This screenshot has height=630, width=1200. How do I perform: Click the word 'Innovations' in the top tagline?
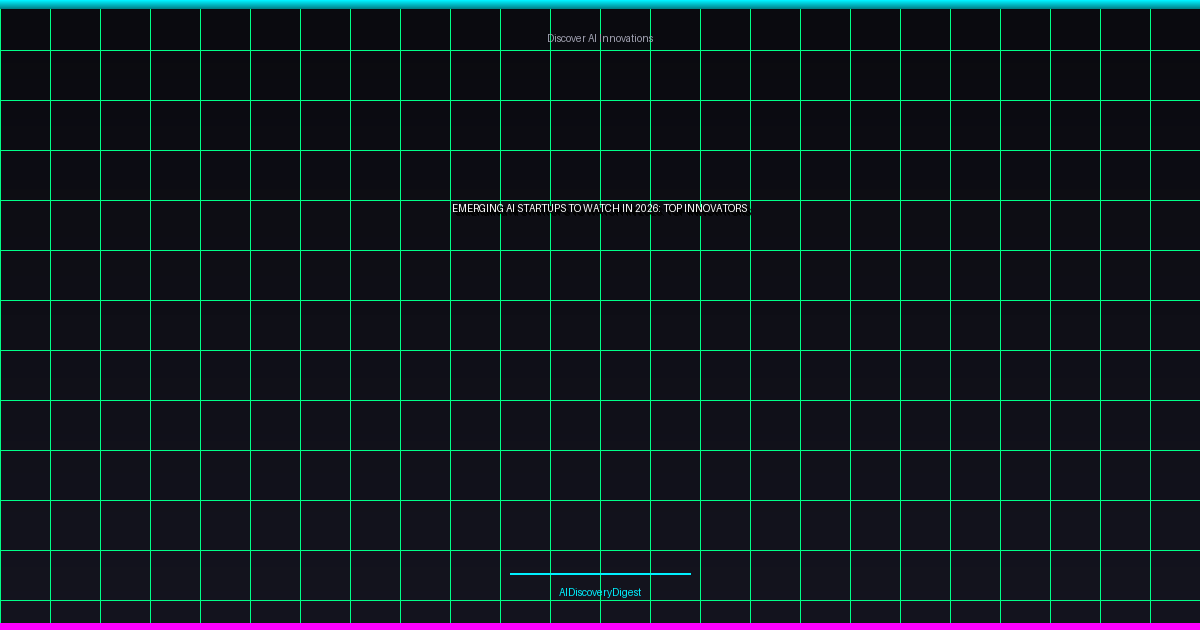point(627,38)
